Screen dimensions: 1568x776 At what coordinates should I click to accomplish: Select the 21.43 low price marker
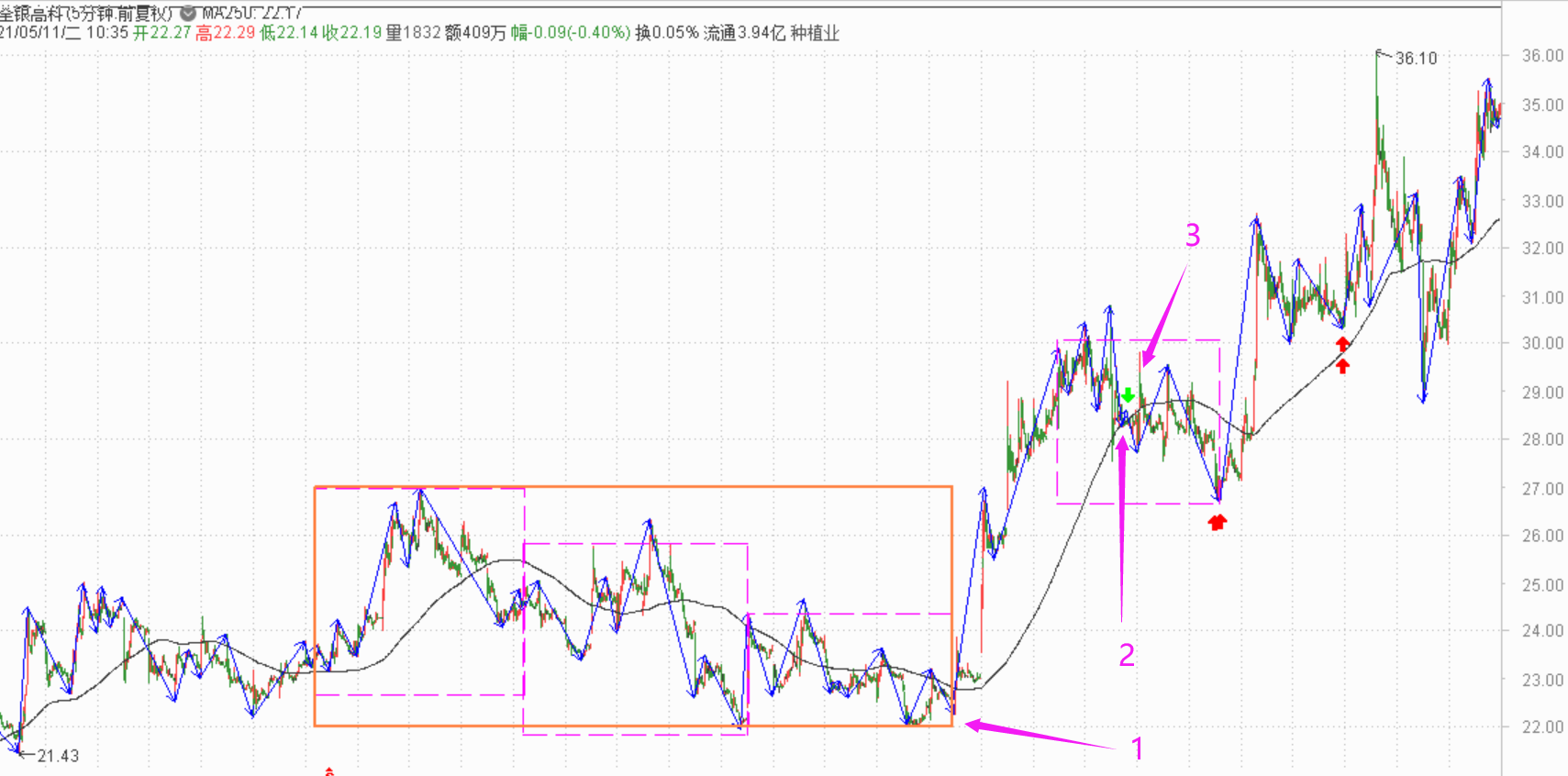[57, 756]
